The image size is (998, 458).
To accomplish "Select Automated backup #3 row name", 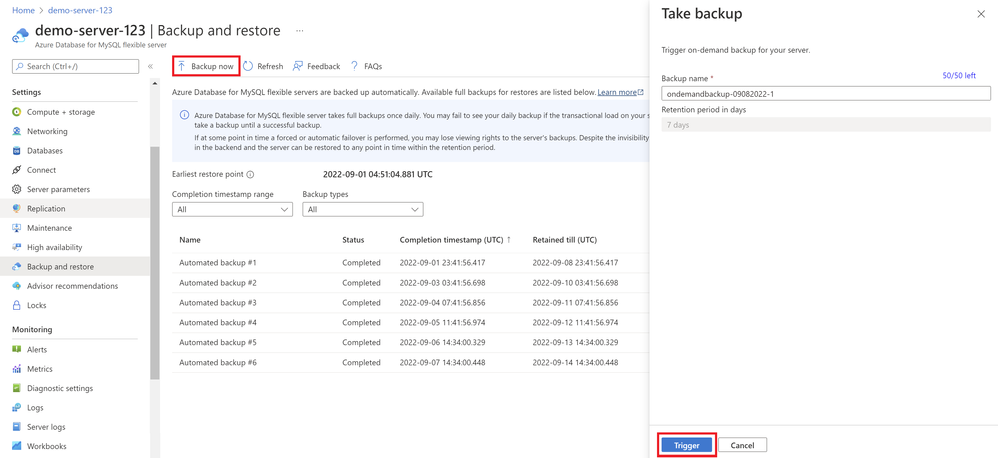I will (218, 303).
